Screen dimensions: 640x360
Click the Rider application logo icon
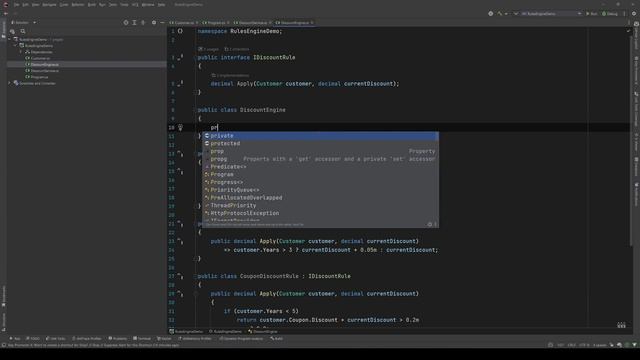[x=6, y=4]
